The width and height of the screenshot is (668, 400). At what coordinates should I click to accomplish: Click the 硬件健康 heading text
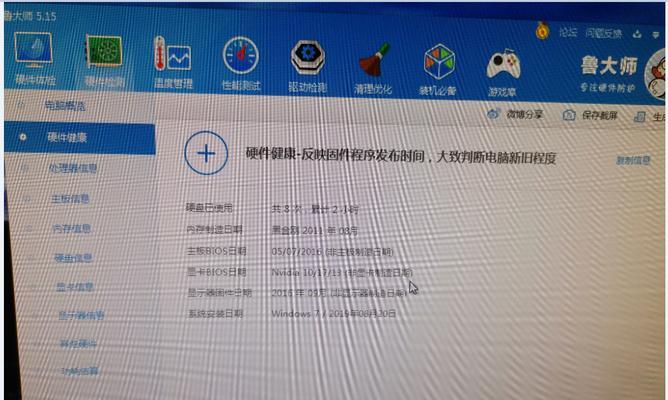click(x=400, y=155)
